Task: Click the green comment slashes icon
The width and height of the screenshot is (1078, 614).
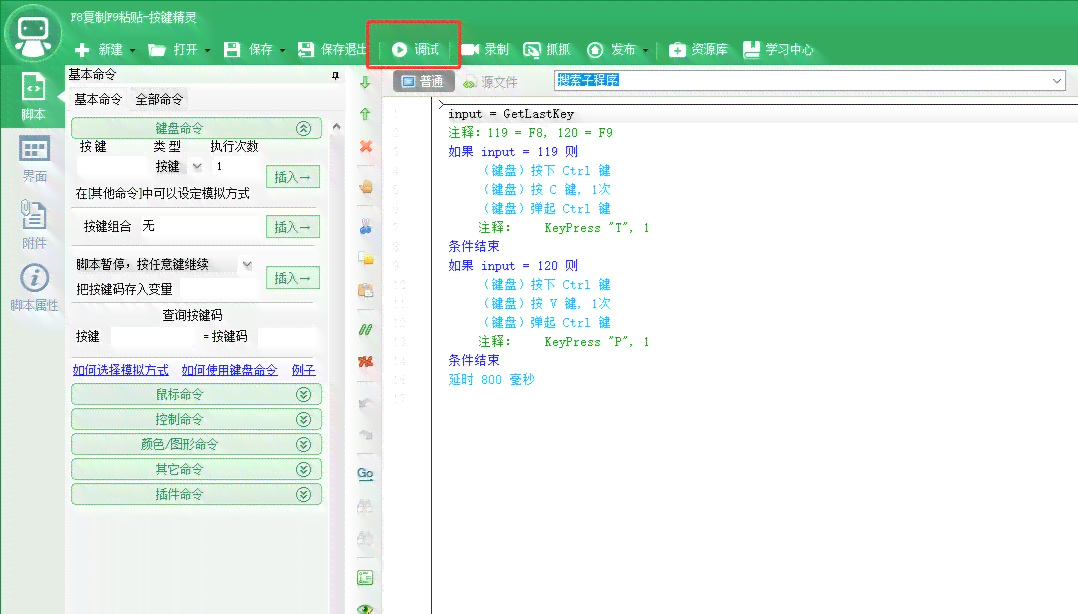Action: pos(365,330)
